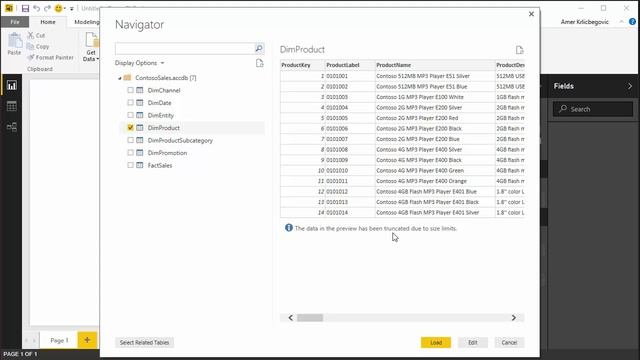Click the Cancel button
Image resolution: width=640 pixels, height=360 pixels.
click(x=509, y=342)
